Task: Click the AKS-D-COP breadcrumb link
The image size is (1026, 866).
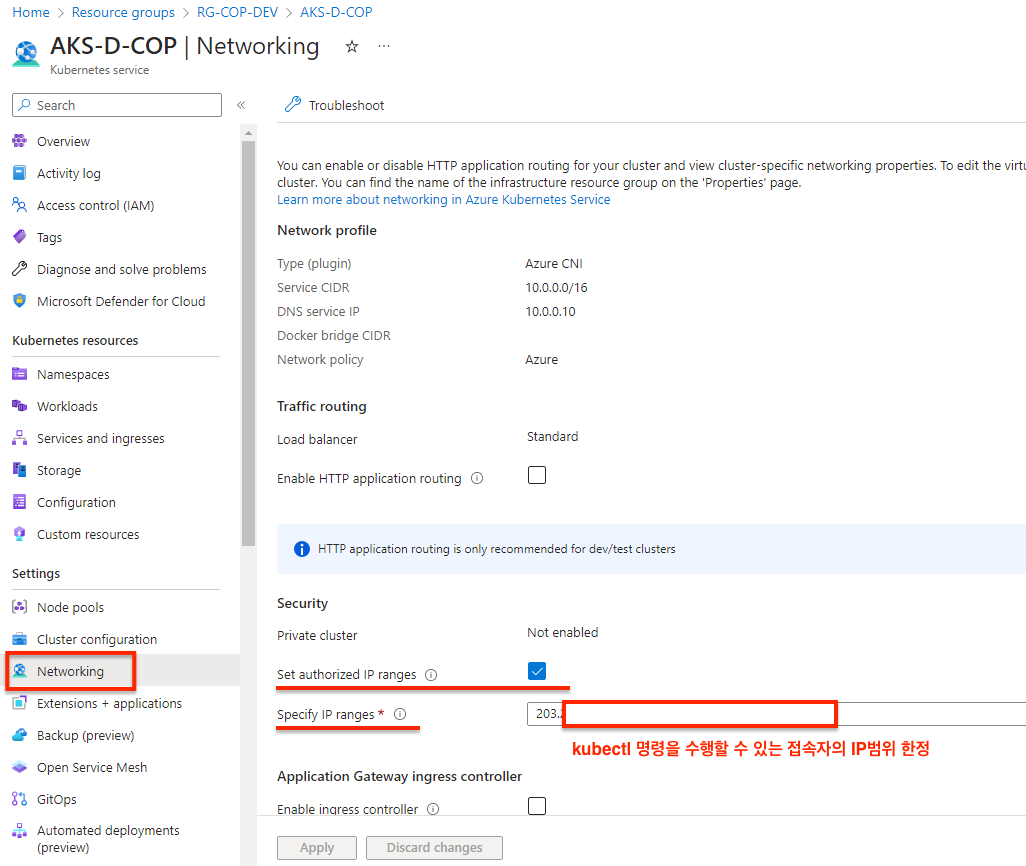Action: coord(336,12)
